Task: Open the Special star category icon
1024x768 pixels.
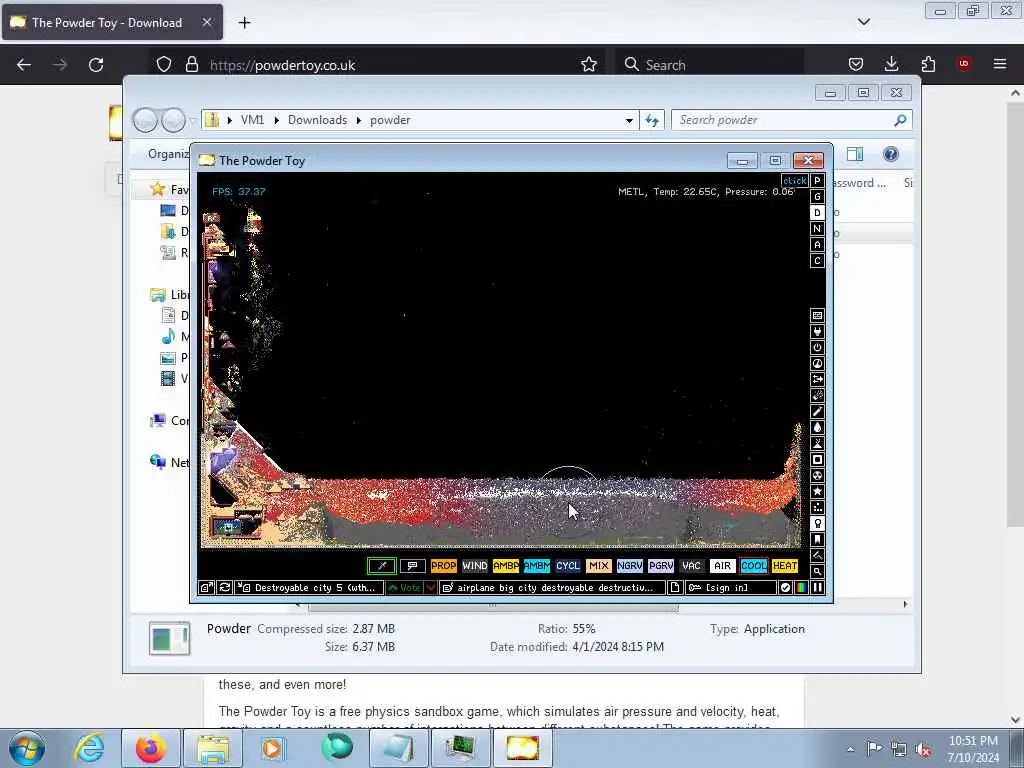Action: [817, 492]
